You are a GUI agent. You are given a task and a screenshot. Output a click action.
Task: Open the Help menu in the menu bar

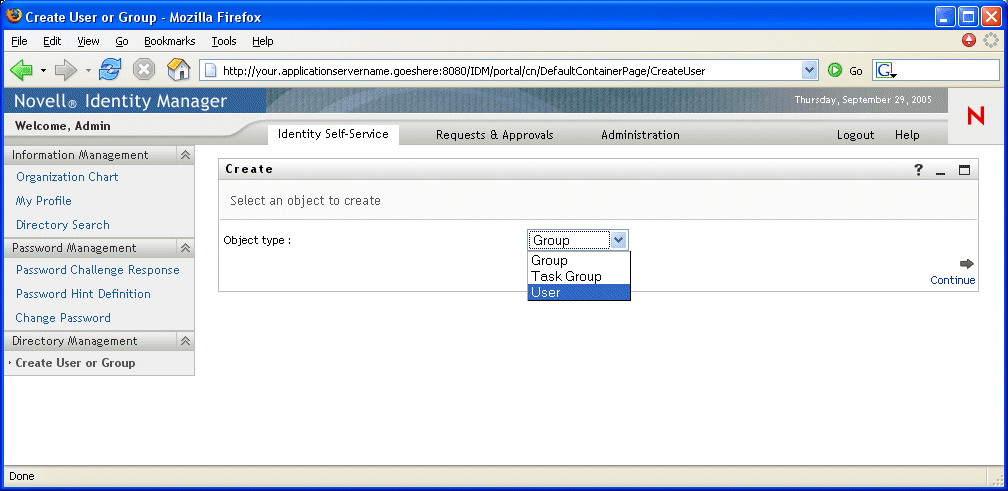pyautogui.click(x=263, y=41)
